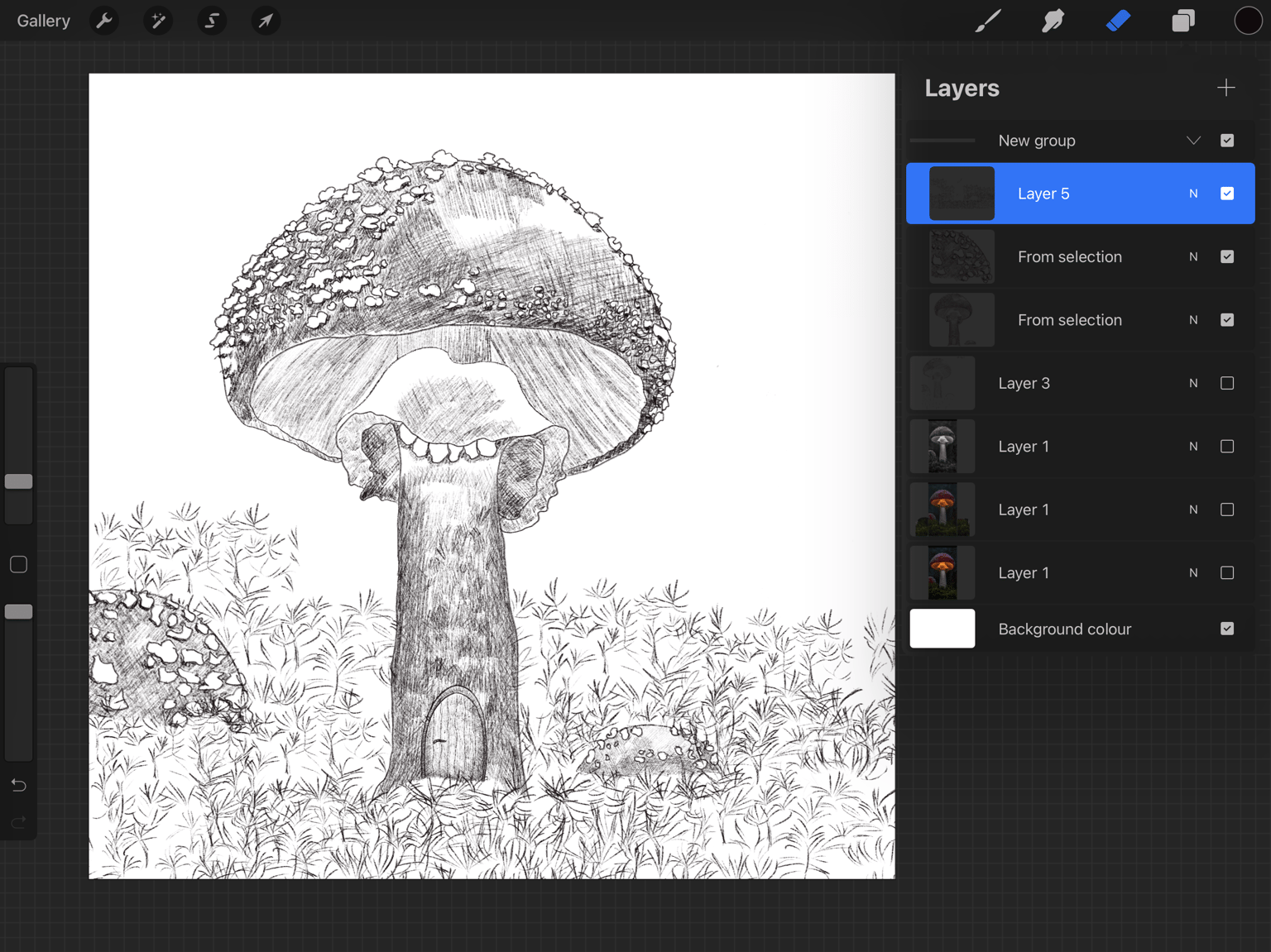1271x952 pixels.
Task: Open the Adjustments magic wand menu
Action: point(158,21)
